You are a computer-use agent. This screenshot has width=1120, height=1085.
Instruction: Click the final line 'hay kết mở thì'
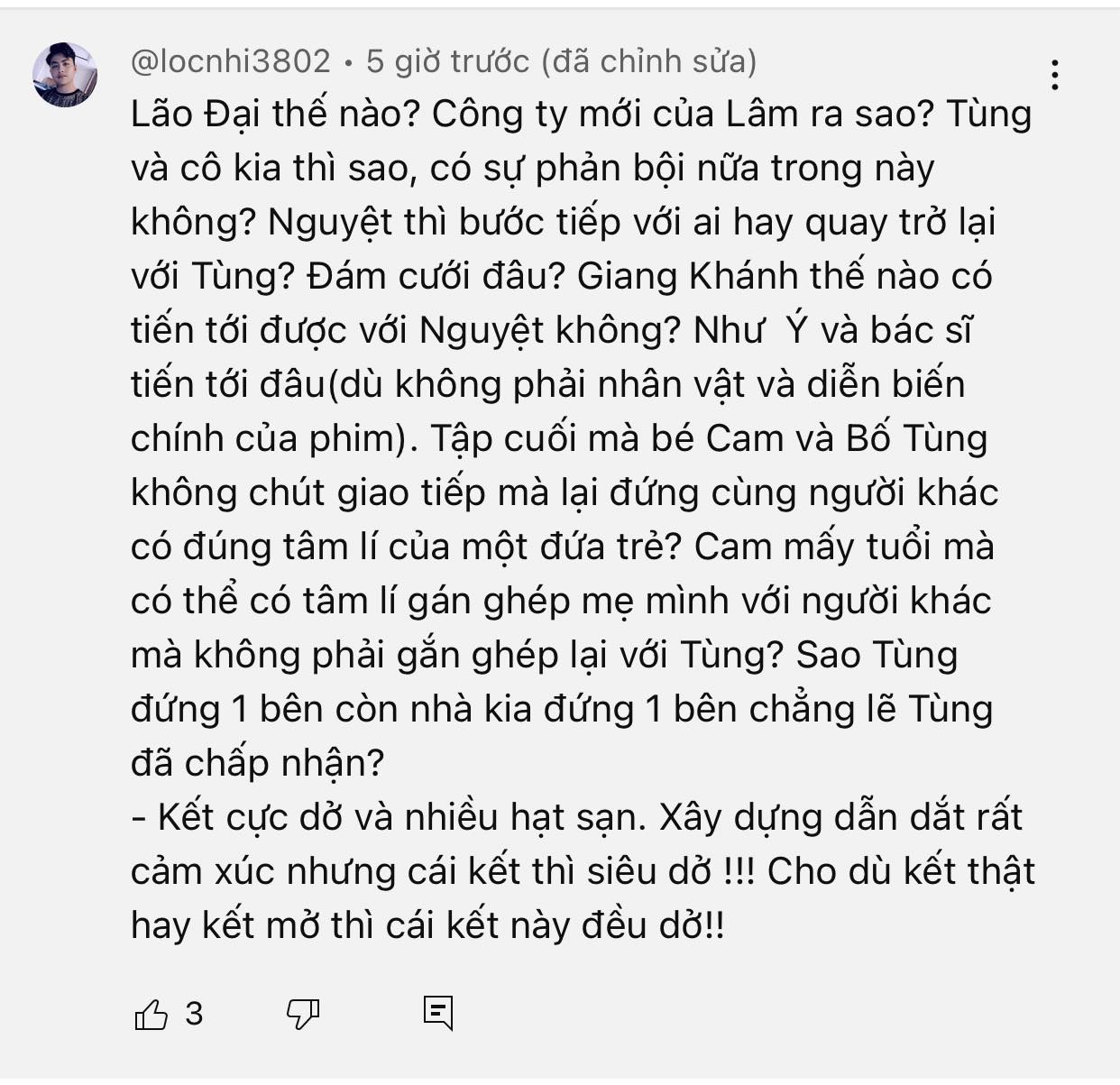pos(427,926)
